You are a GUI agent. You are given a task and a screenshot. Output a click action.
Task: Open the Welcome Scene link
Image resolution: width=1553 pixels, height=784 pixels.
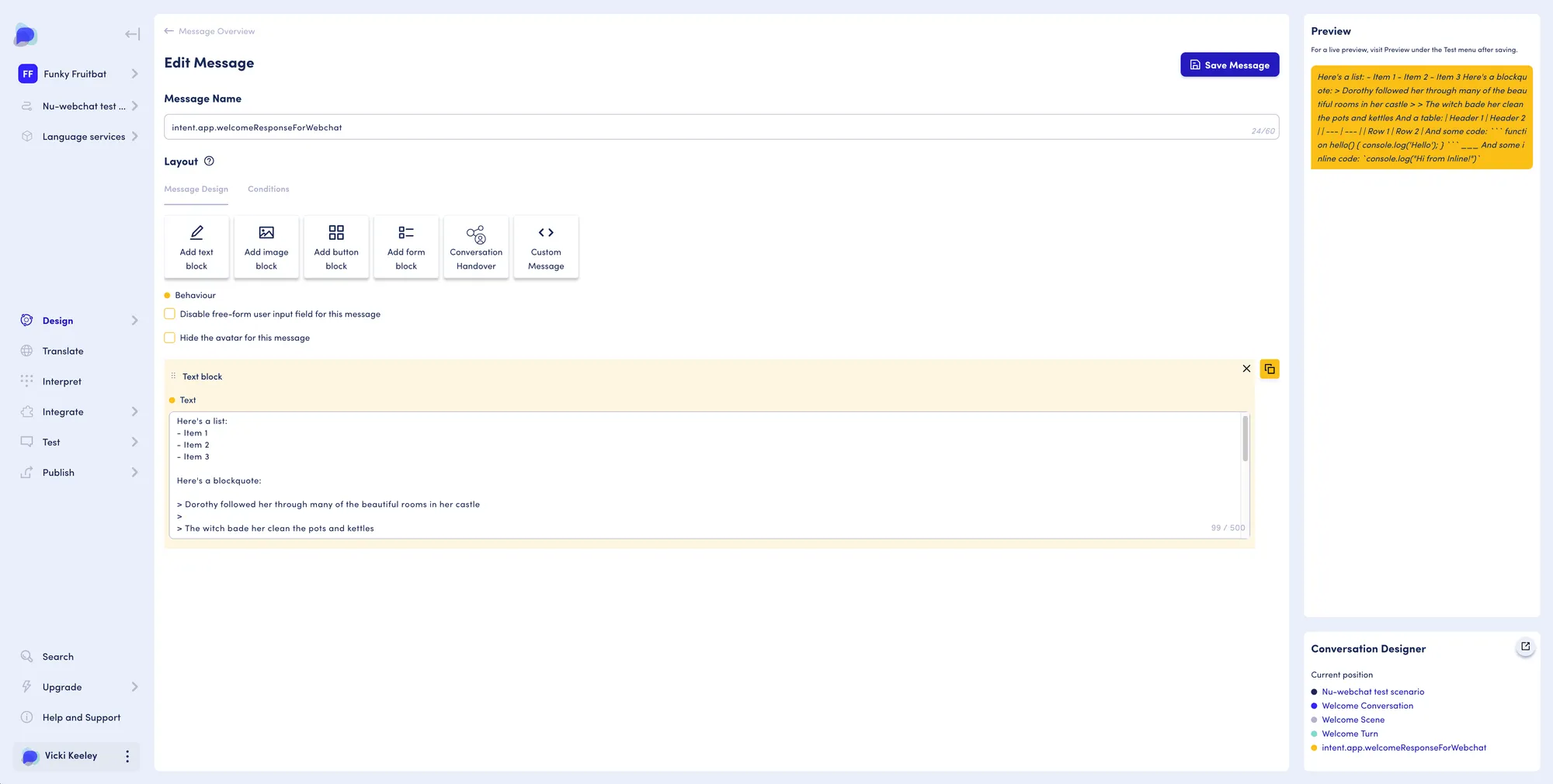[1353, 720]
